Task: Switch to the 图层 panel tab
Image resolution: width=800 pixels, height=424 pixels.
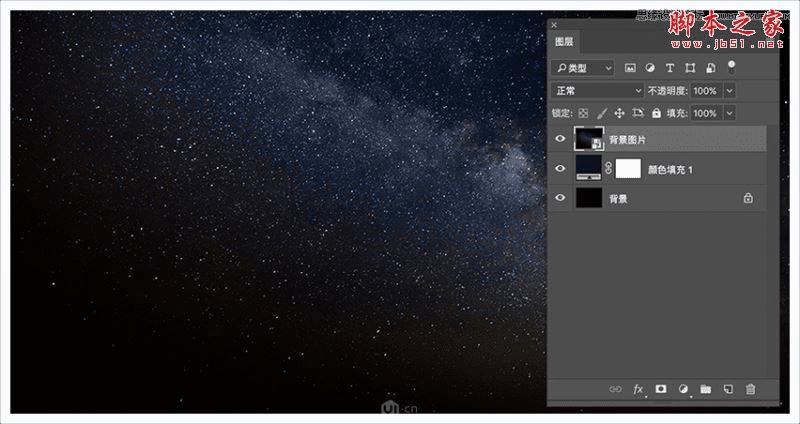Action: (564, 42)
